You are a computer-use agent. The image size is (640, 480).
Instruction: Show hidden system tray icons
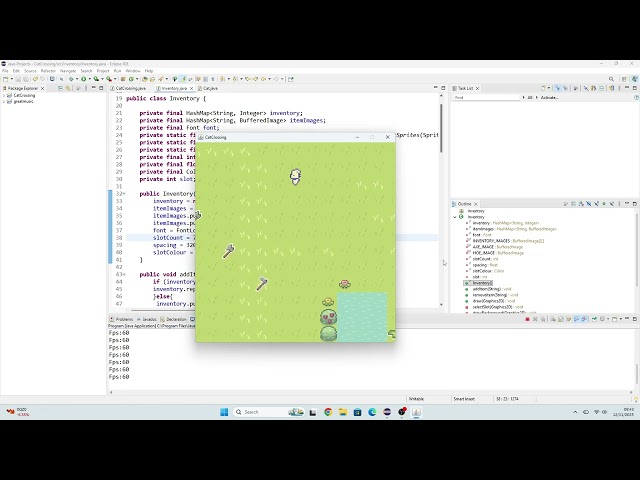pyautogui.click(x=576, y=412)
